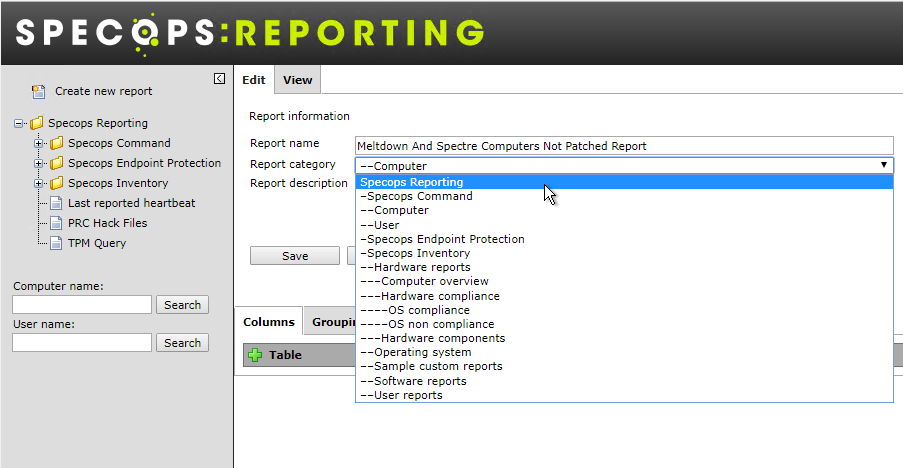Choose --User reports category option
Viewport: 903px width, 468px height.
(624, 395)
